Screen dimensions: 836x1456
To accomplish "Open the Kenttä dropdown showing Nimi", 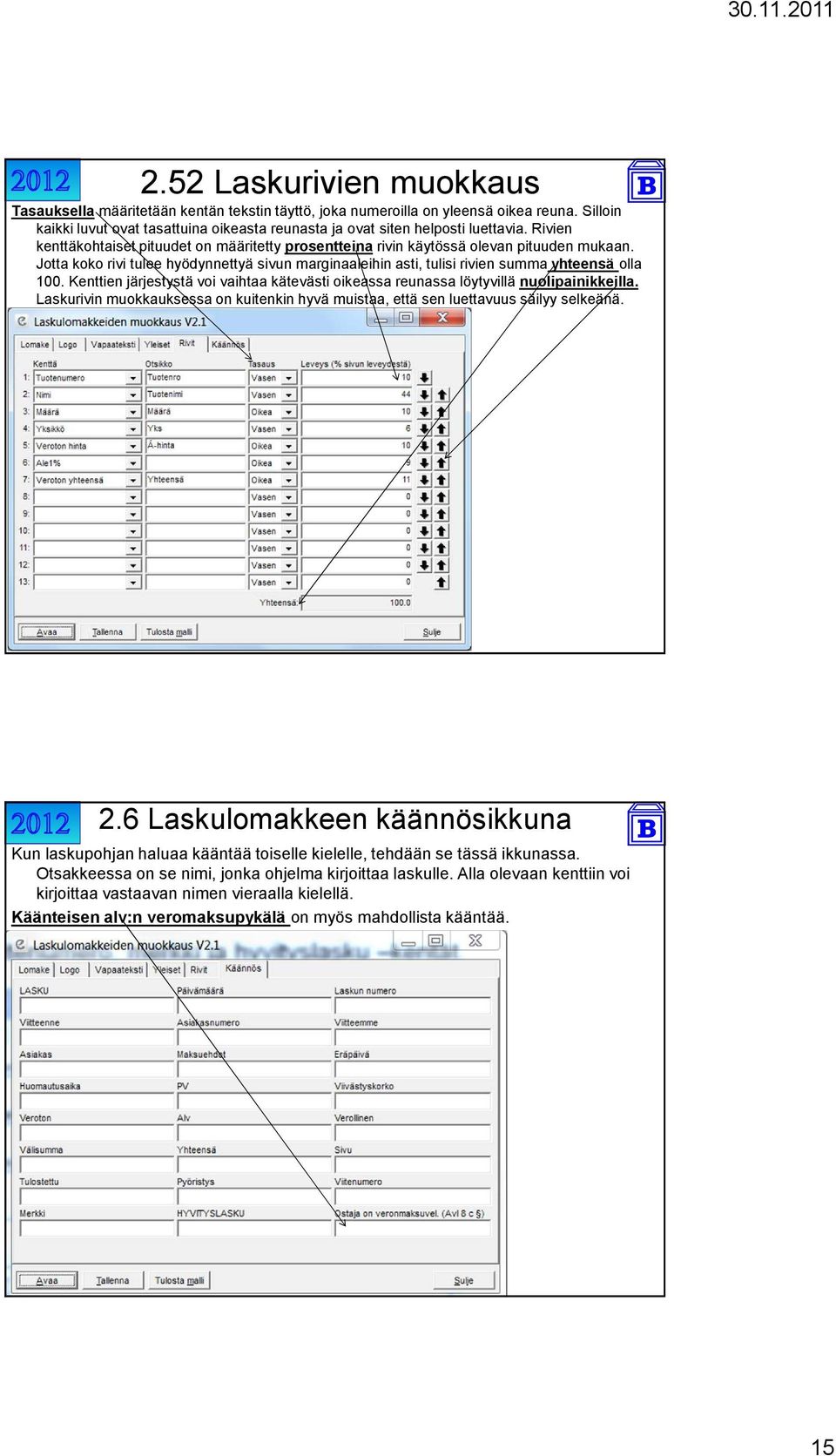I will [132, 394].
